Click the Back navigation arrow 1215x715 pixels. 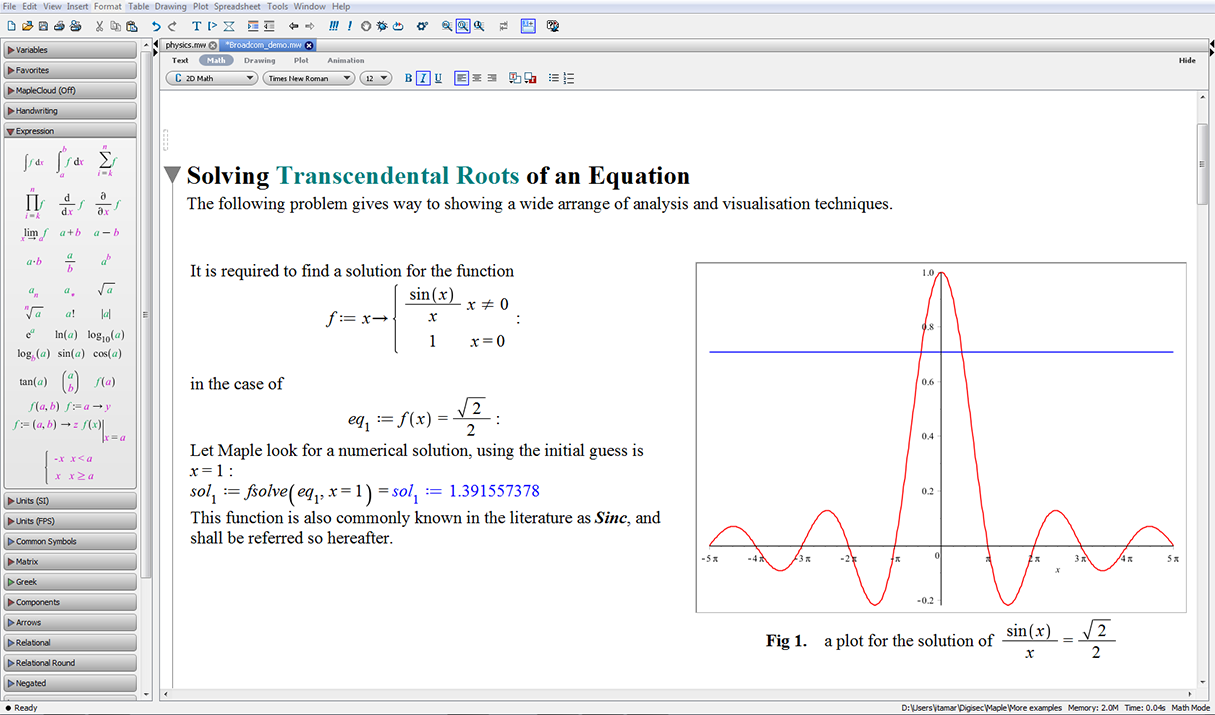[x=293, y=25]
